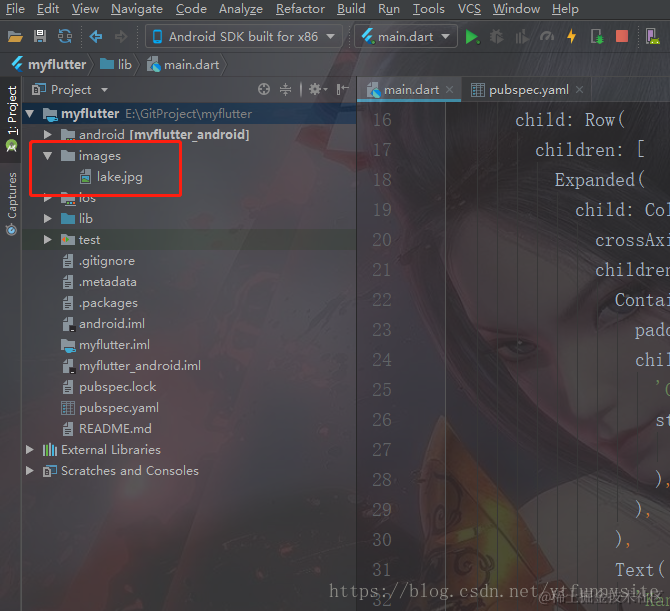Select myflutter.iml file
Viewport: 670px width, 611px height.
[106, 344]
